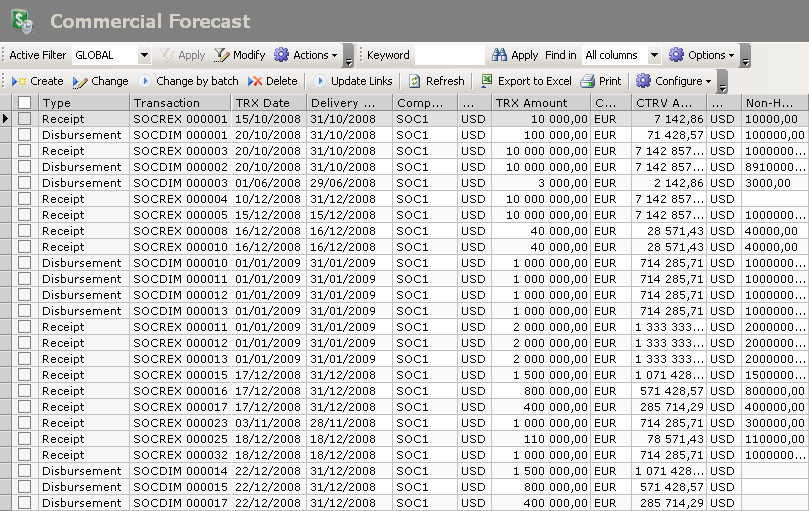
Task: Open the Options menu
Action: [x=701, y=56]
